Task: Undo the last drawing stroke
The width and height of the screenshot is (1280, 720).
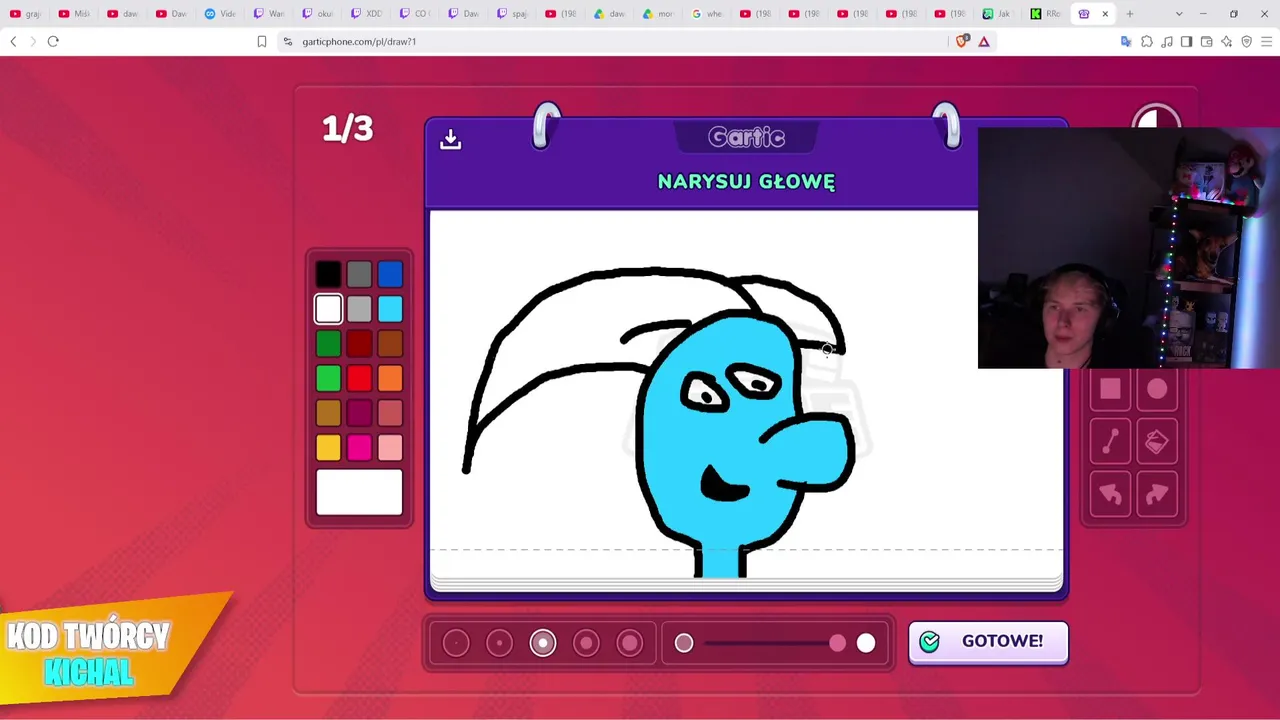Action: point(1110,494)
